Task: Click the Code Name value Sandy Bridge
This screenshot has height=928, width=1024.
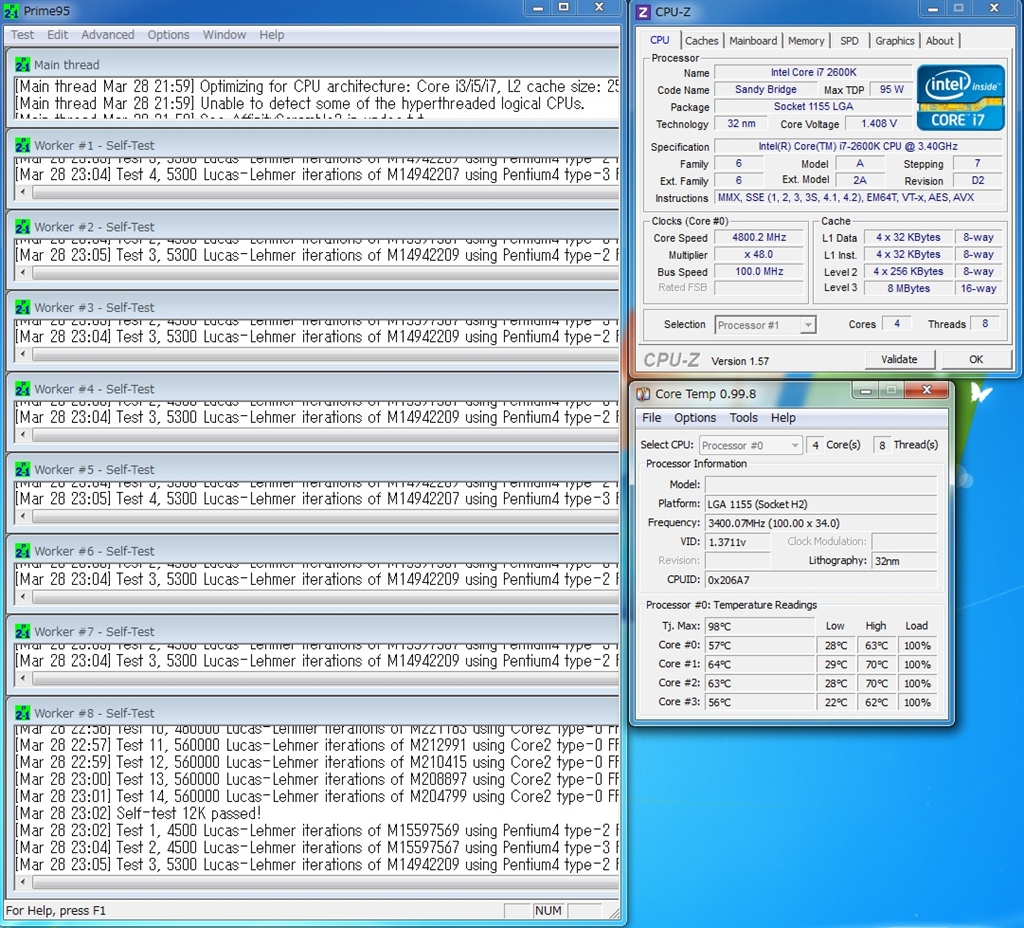Action: click(x=765, y=89)
